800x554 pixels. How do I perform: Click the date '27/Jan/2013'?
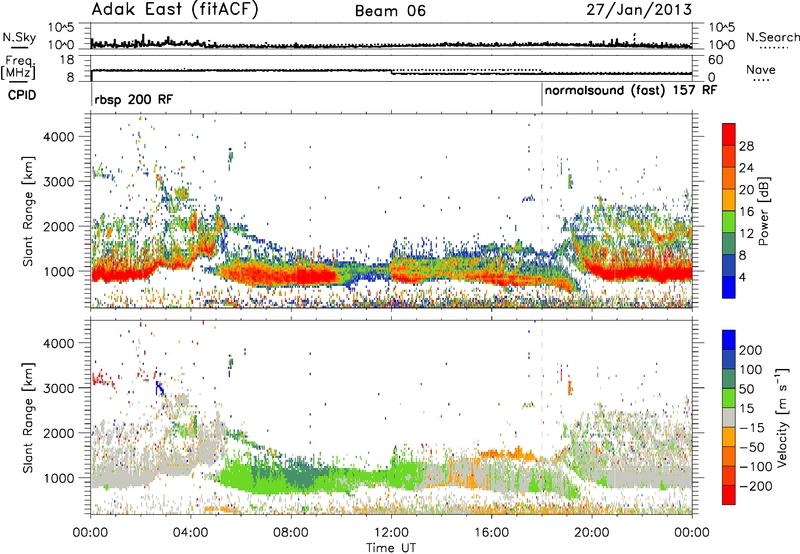pos(639,10)
